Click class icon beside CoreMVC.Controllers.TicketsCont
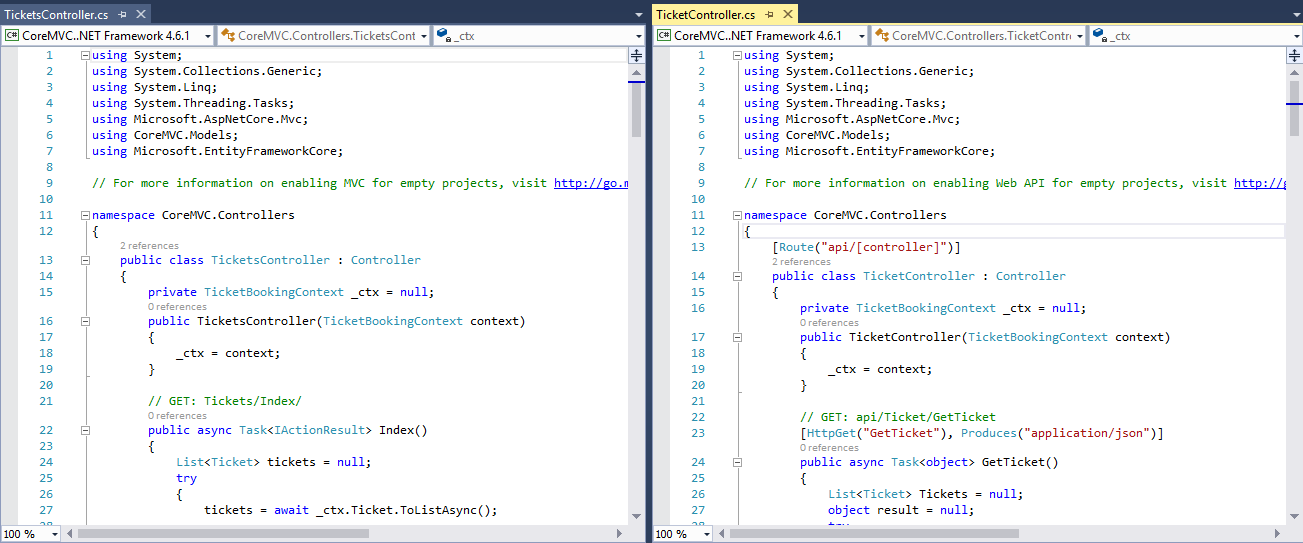1303x543 pixels. point(228,35)
